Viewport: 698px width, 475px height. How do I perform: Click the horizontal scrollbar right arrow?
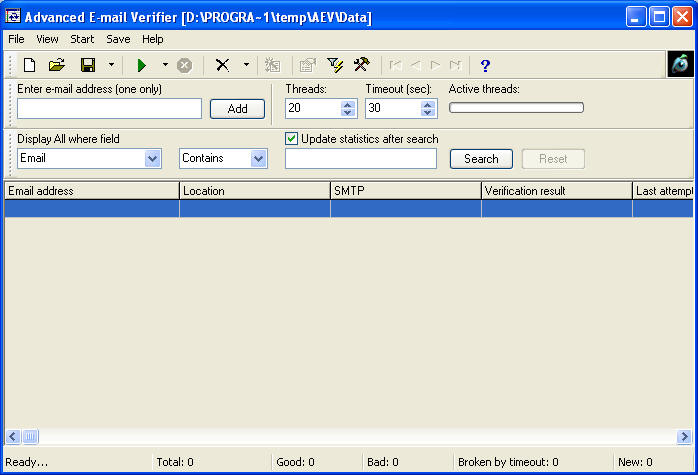click(684, 437)
